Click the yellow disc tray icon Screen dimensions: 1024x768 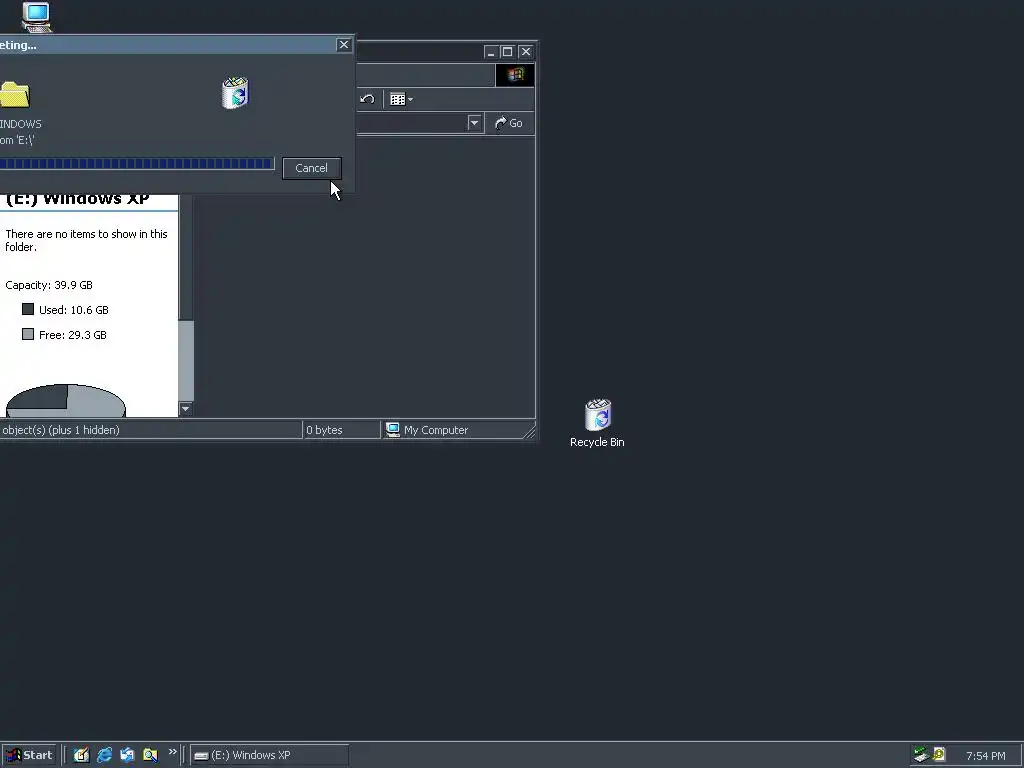[x=939, y=754]
